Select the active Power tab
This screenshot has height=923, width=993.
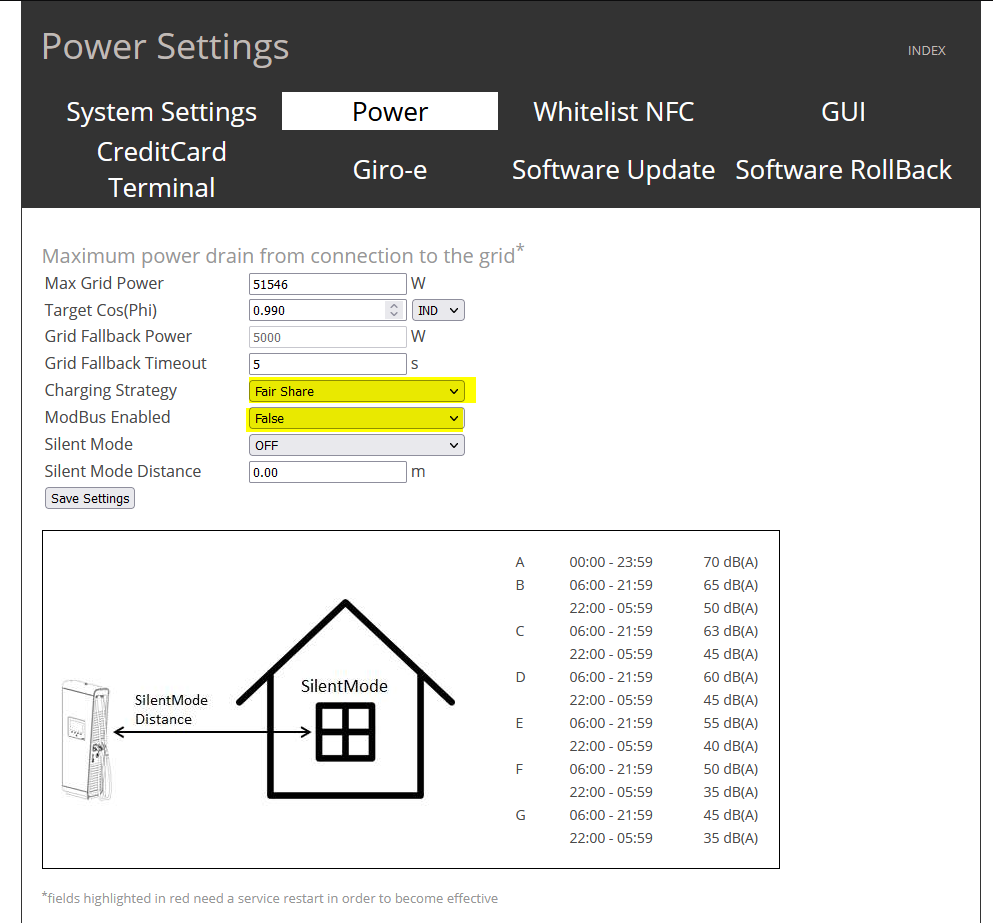pos(389,112)
